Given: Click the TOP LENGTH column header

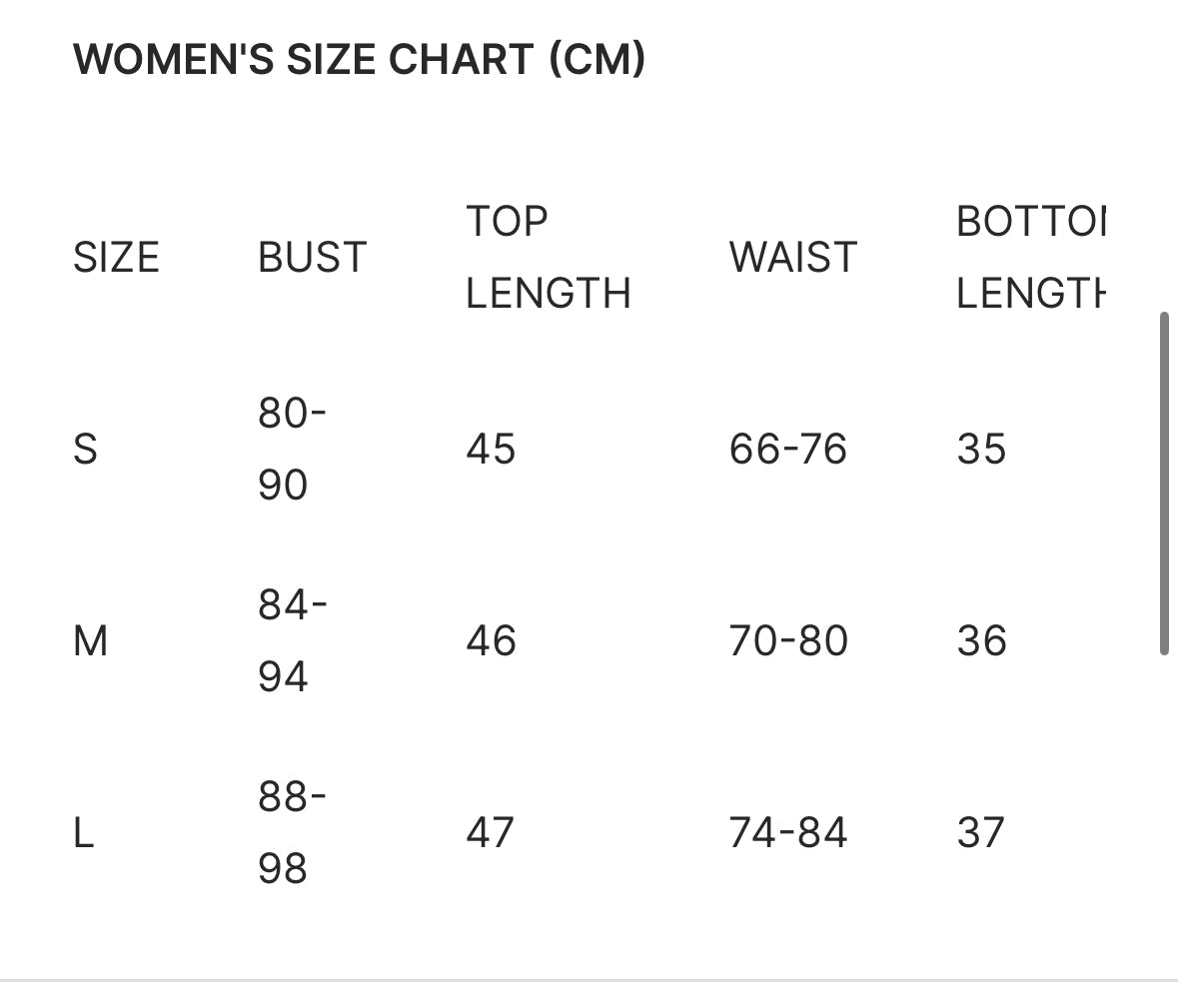Looking at the screenshot, I should pos(548,257).
